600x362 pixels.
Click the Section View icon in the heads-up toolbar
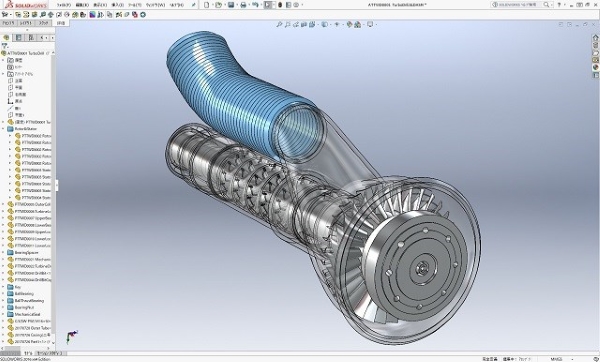304,24
